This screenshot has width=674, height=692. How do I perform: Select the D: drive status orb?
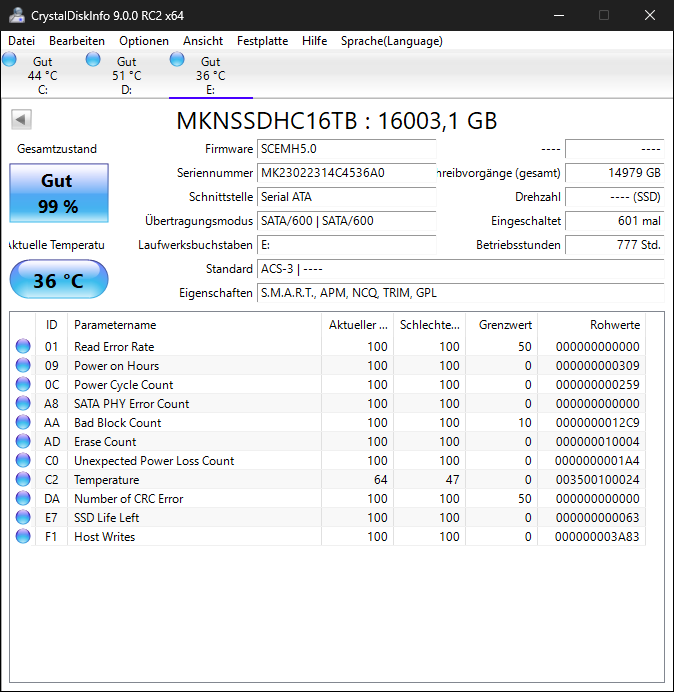[93, 59]
